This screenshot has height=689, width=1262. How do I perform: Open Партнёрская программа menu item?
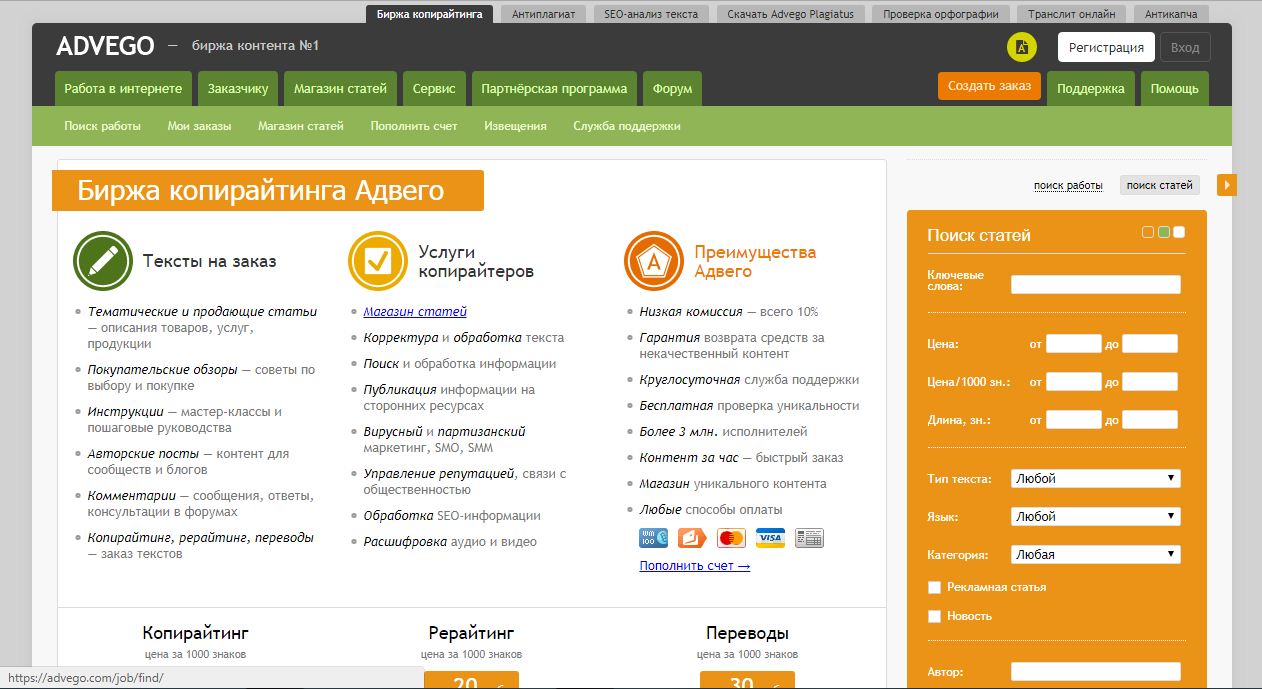[554, 88]
